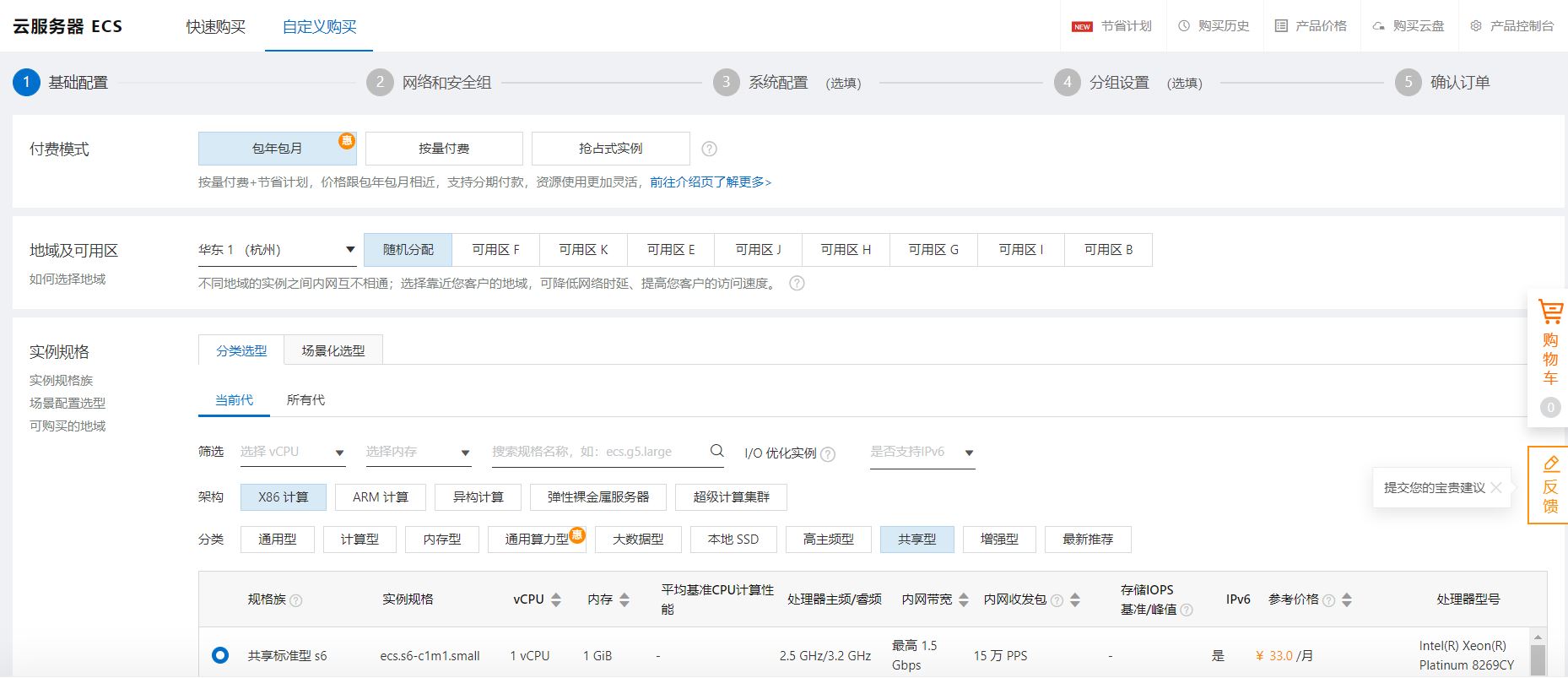Close the 提交您的宝贵建议 tooltip
This screenshot has height=678, width=1568.
pos(1496,487)
